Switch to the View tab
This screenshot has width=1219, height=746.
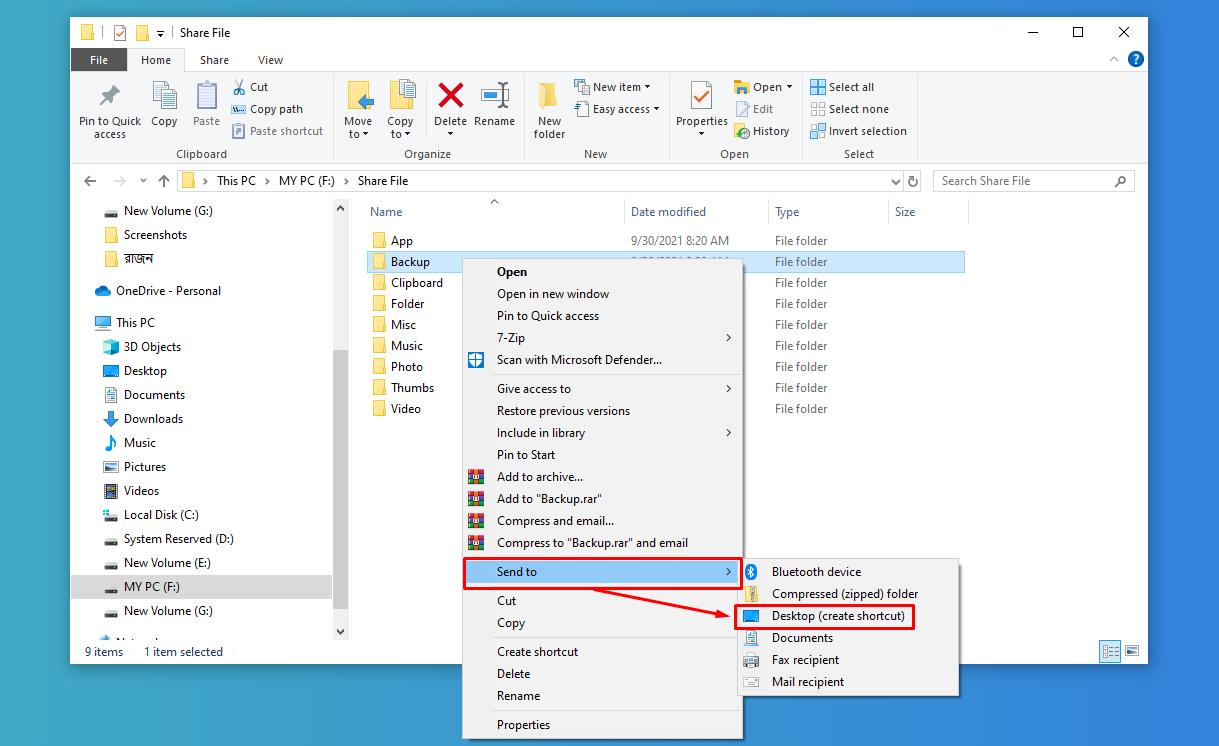point(270,59)
